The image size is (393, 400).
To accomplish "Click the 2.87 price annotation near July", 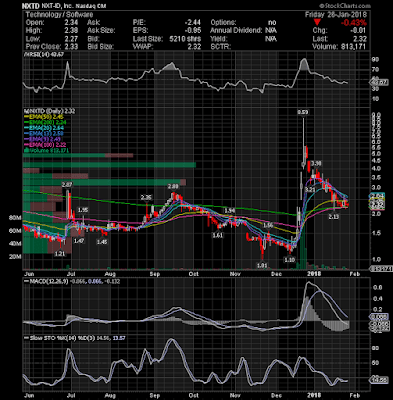I will click(67, 184).
